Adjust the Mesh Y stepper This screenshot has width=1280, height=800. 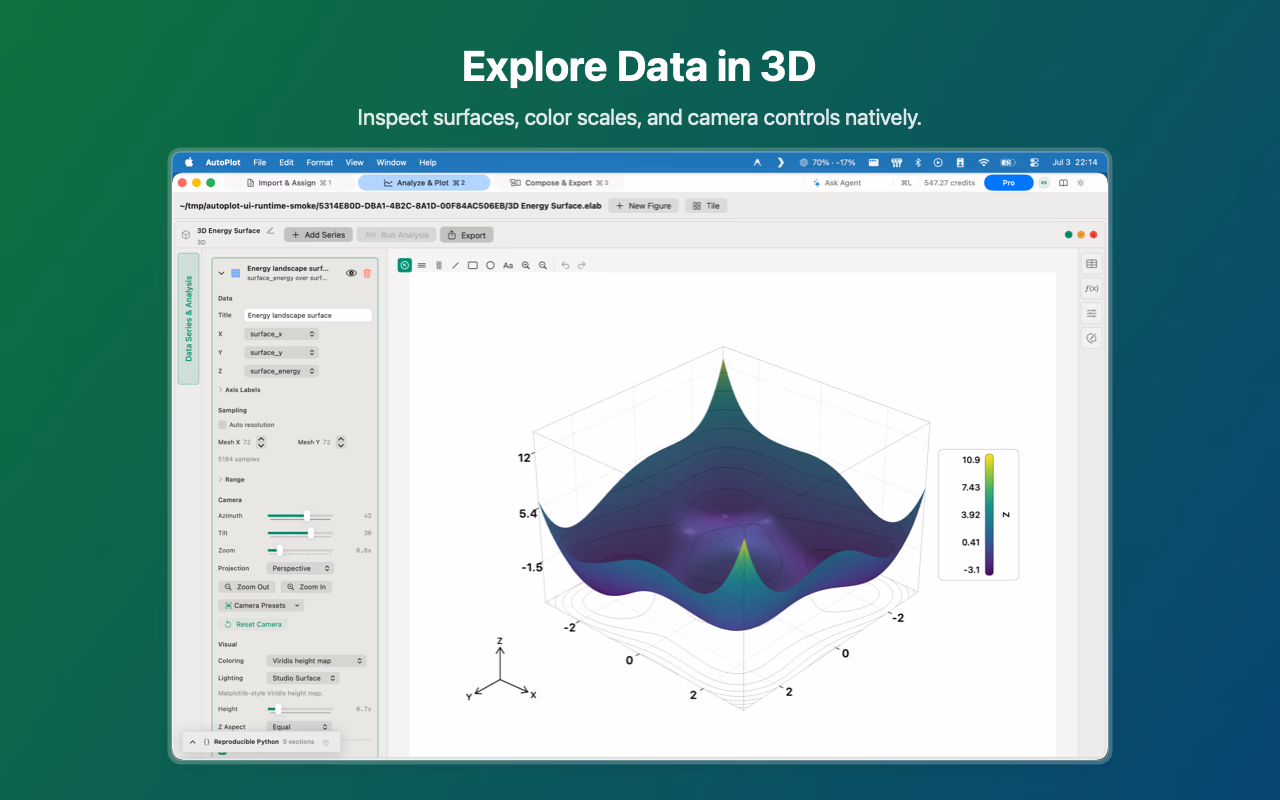341,442
